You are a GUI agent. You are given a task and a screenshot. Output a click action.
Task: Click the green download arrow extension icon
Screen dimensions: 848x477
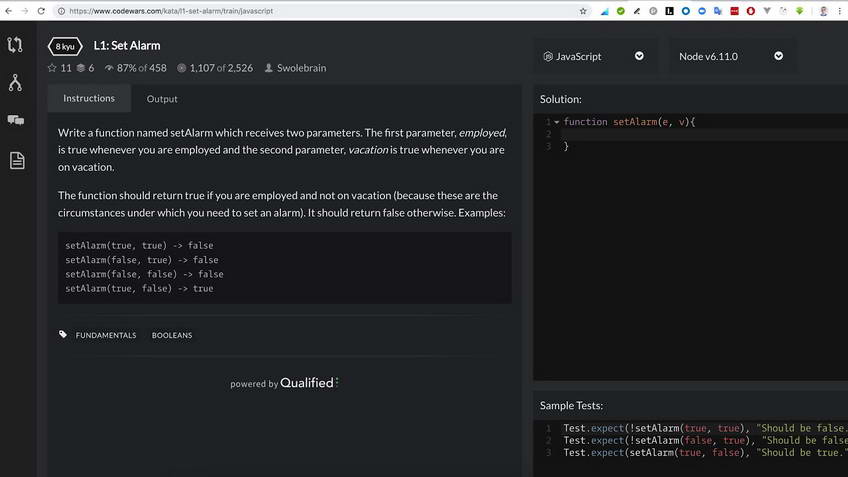(x=799, y=11)
